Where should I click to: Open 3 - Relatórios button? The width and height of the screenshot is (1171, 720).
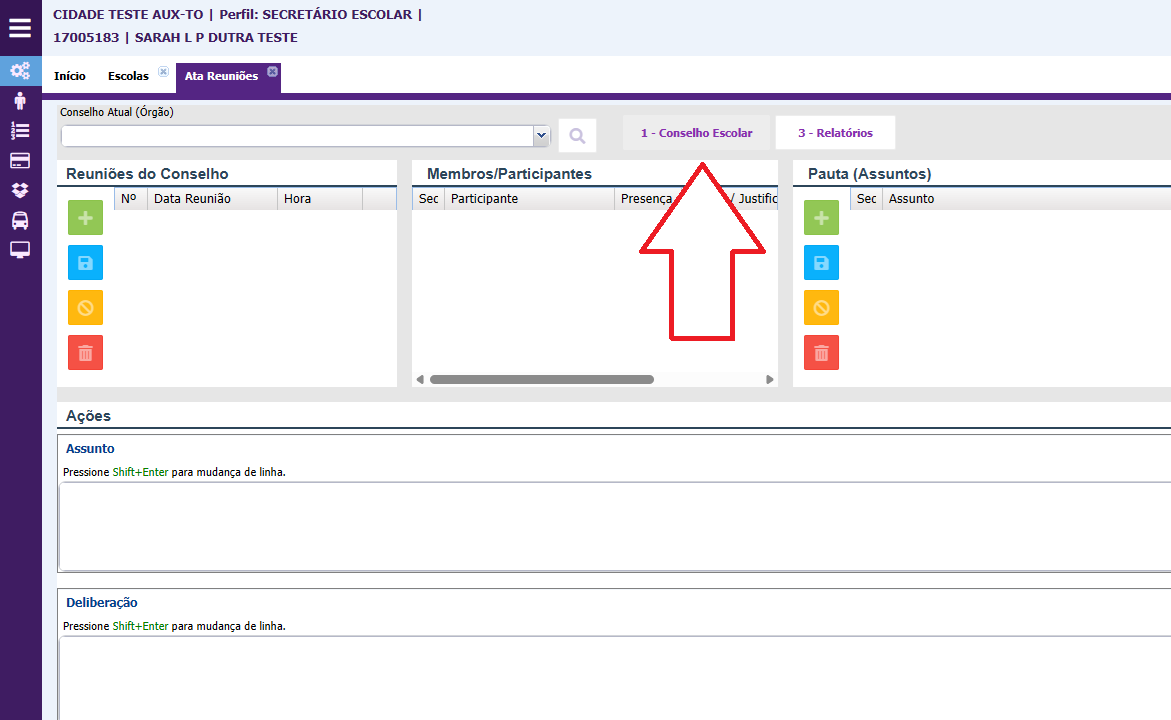point(835,133)
